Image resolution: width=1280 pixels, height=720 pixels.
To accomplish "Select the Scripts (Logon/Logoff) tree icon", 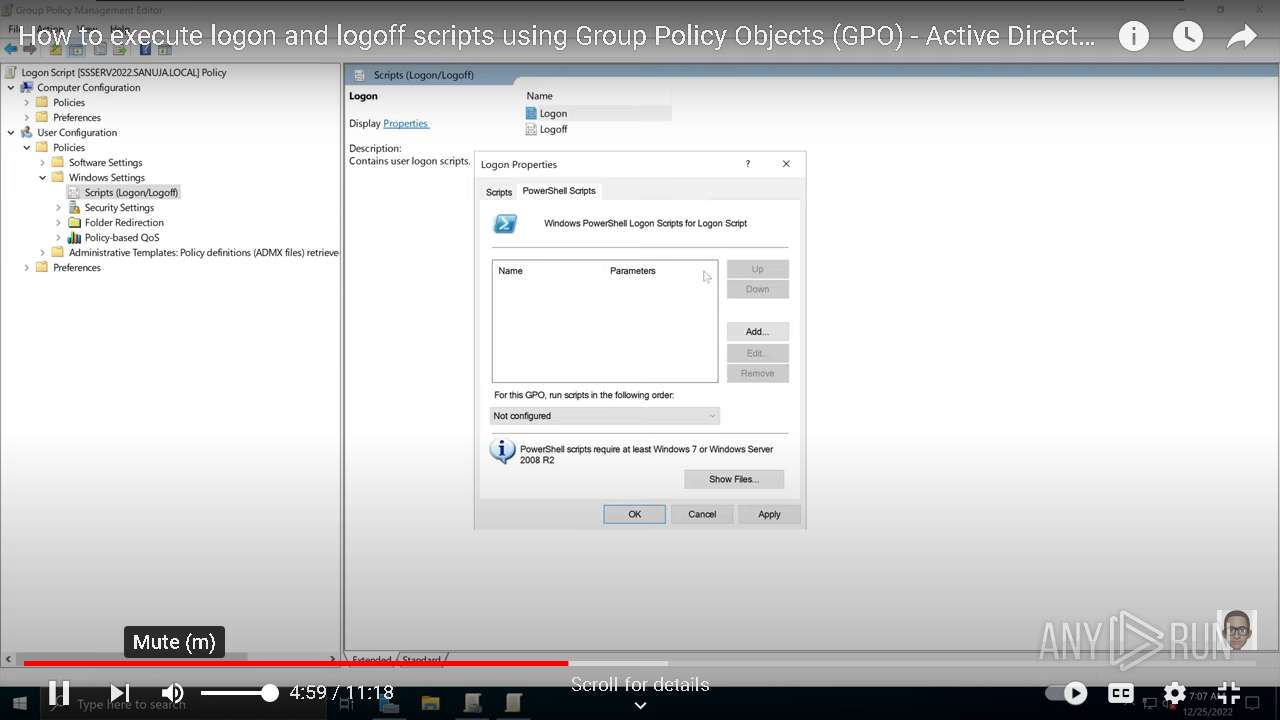I will pyautogui.click(x=74, y=192).
